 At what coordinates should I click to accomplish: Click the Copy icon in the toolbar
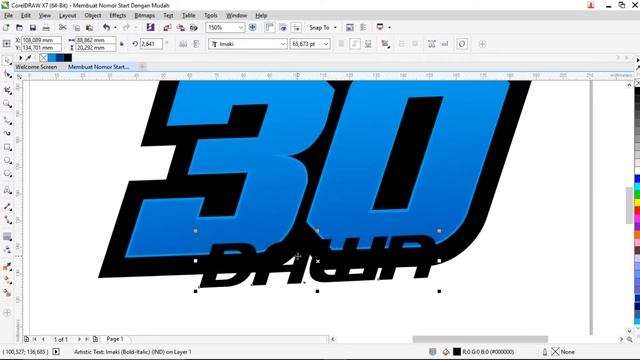[76, 27]
